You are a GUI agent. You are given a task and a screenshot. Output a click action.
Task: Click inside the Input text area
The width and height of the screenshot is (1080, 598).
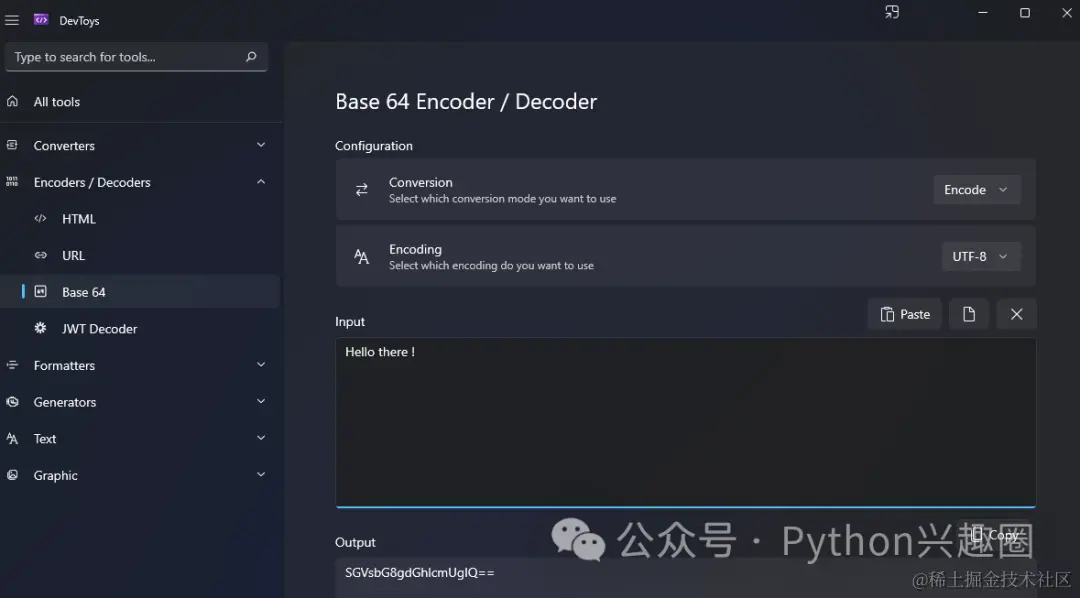click(685, 422)
